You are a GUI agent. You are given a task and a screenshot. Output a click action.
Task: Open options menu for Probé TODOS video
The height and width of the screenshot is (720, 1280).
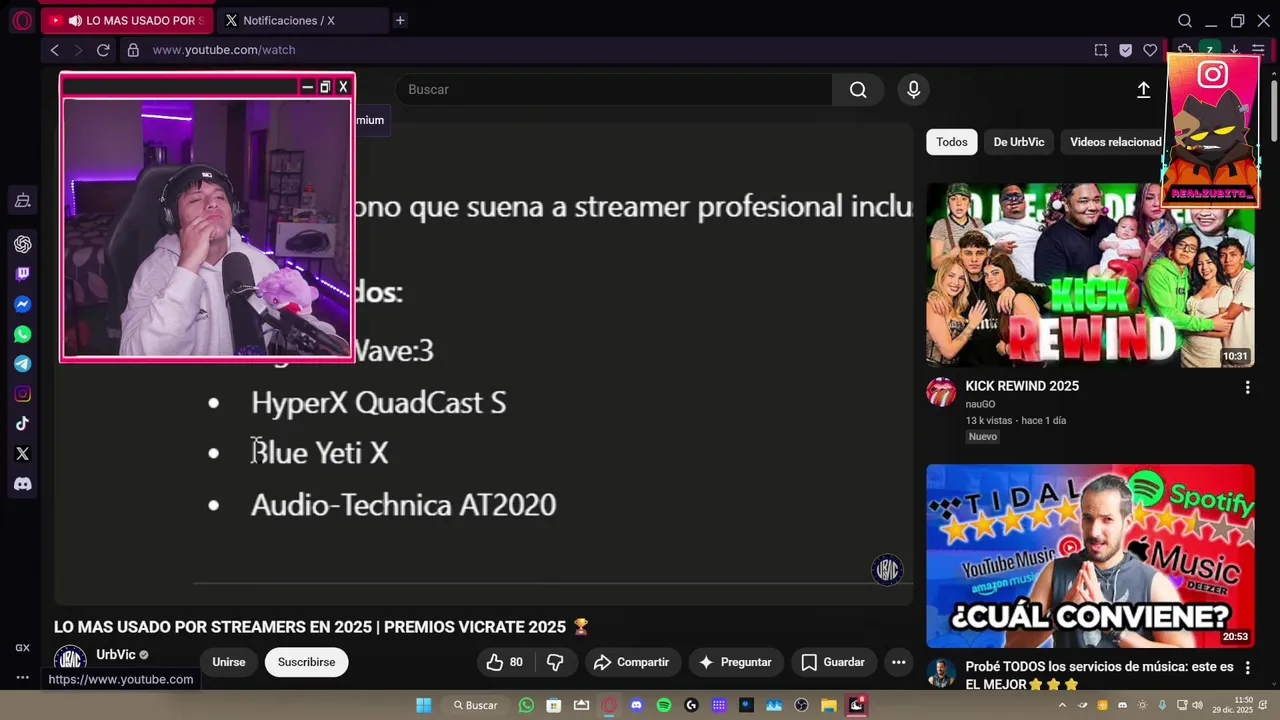tap(1247, 667)
